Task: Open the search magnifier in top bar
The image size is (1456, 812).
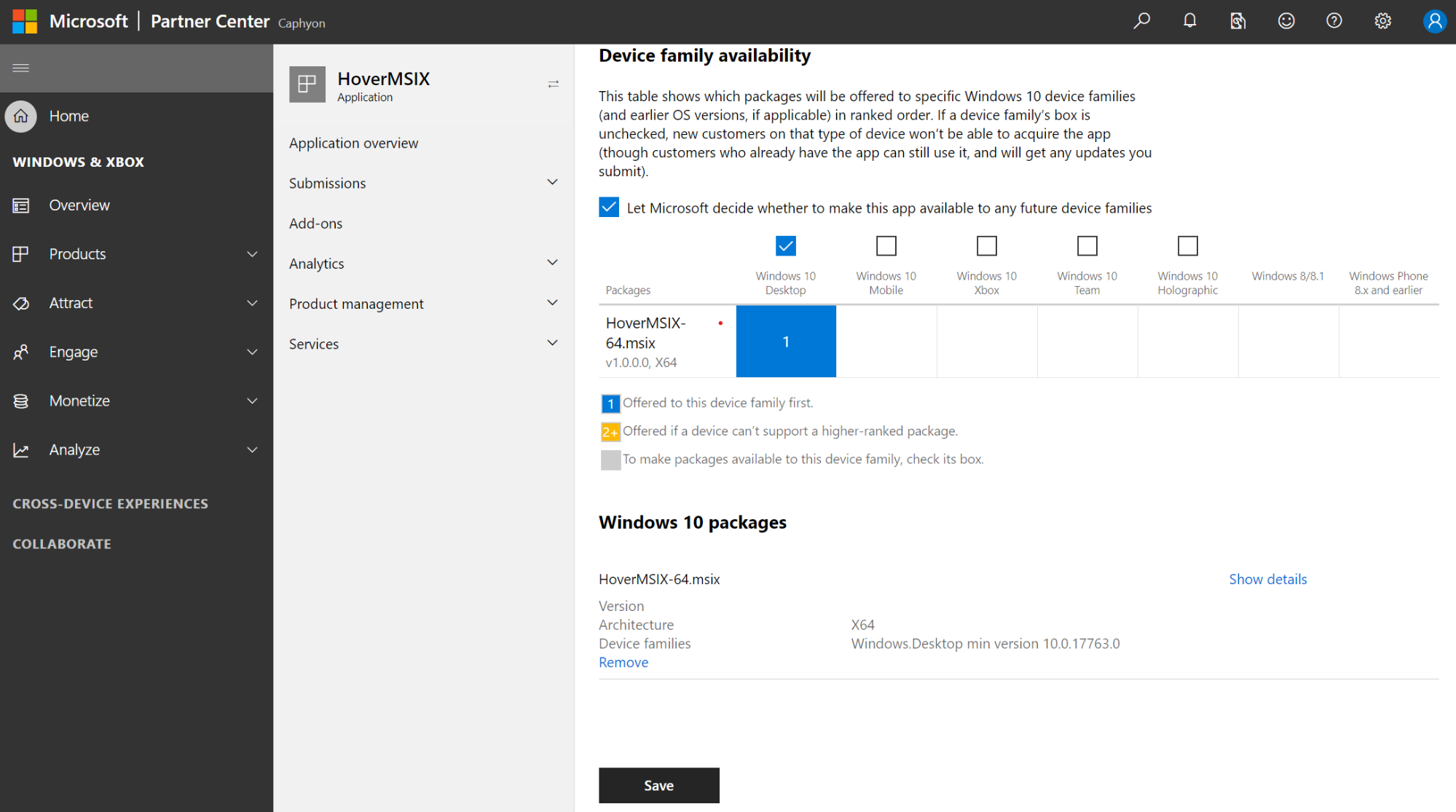Action: coord(1141,21)
